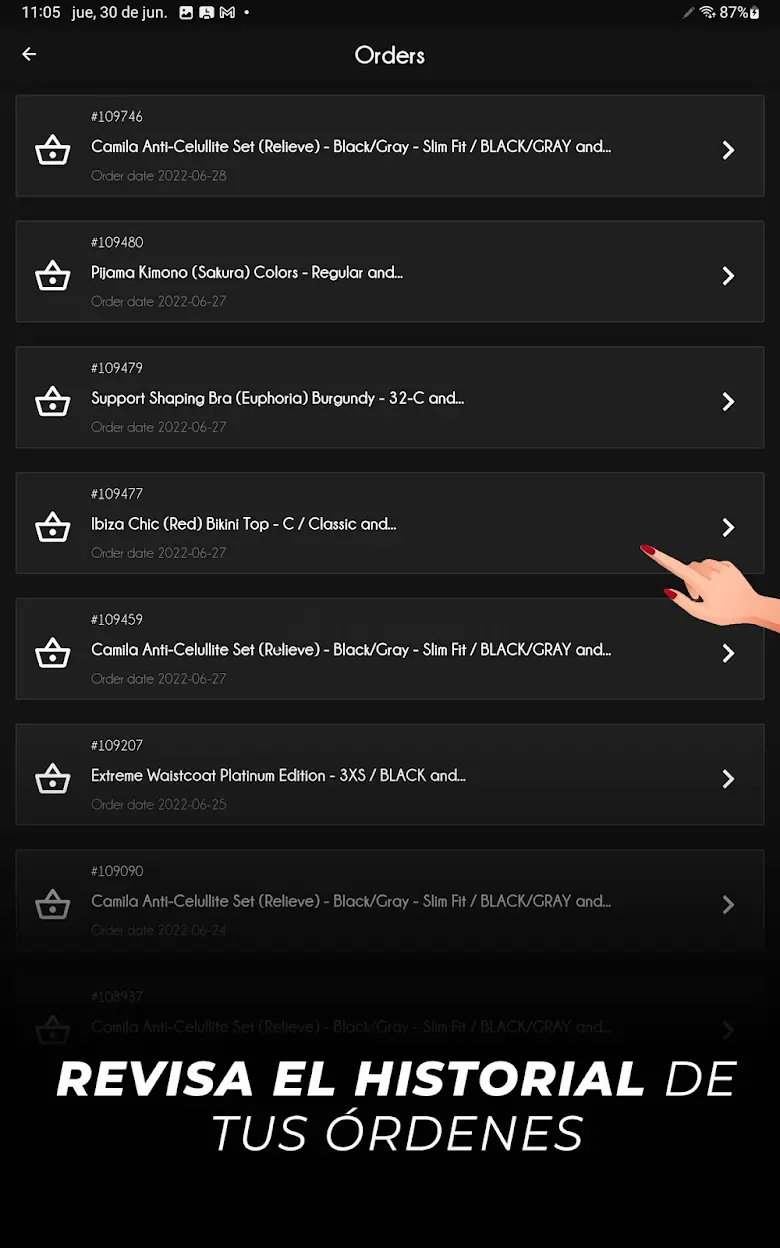This screenshot has width=780, height=1248.
Task: Expand order #109746 with its chevron
Action: (x=728, y=150)
